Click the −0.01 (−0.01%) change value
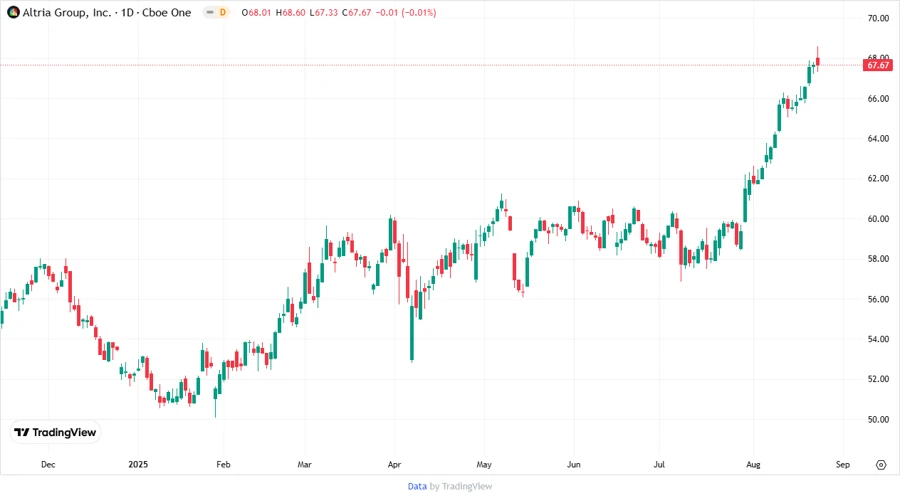Viewport: 900px width, 498px height. pos(406,12)
